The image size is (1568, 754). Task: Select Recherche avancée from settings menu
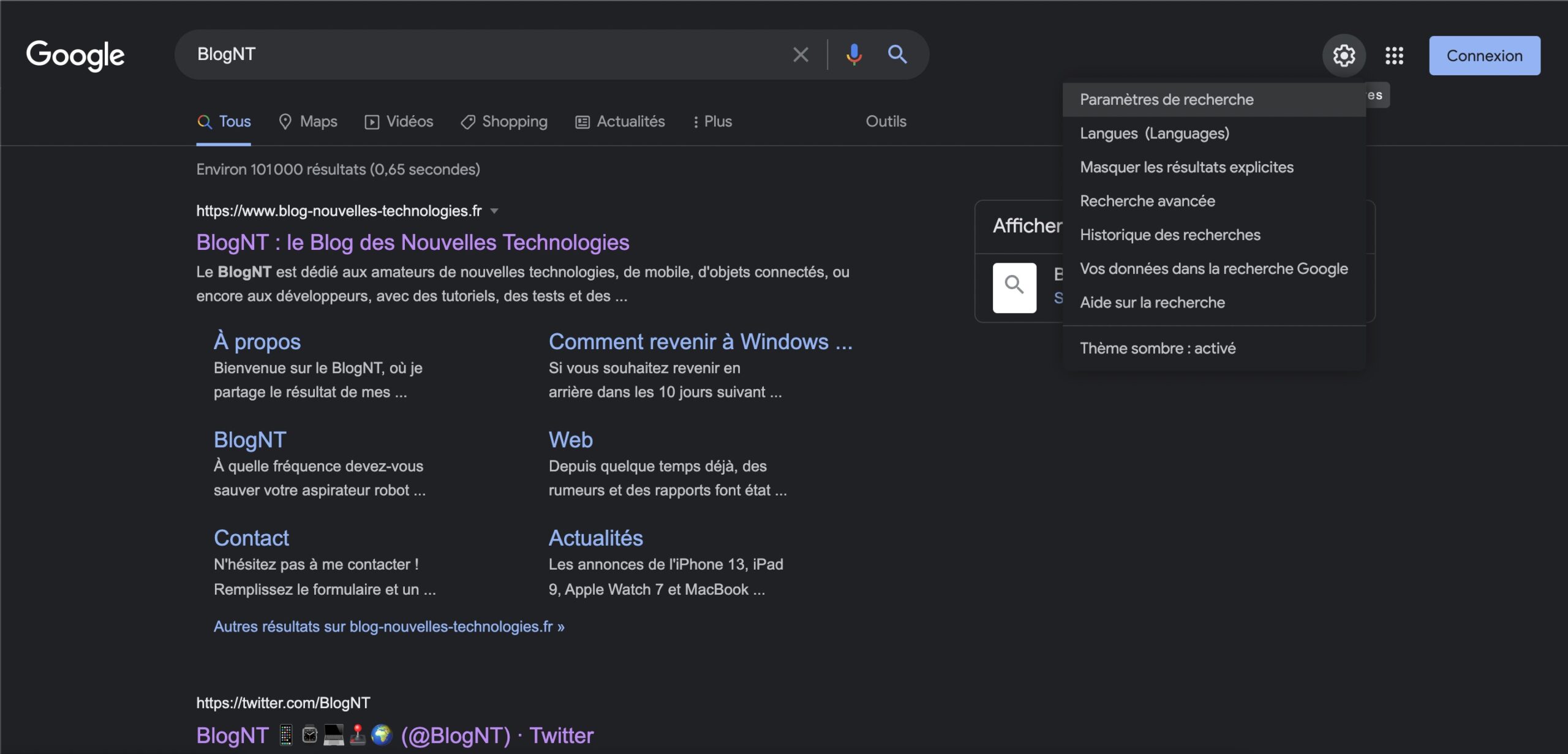coord(1147,201)
